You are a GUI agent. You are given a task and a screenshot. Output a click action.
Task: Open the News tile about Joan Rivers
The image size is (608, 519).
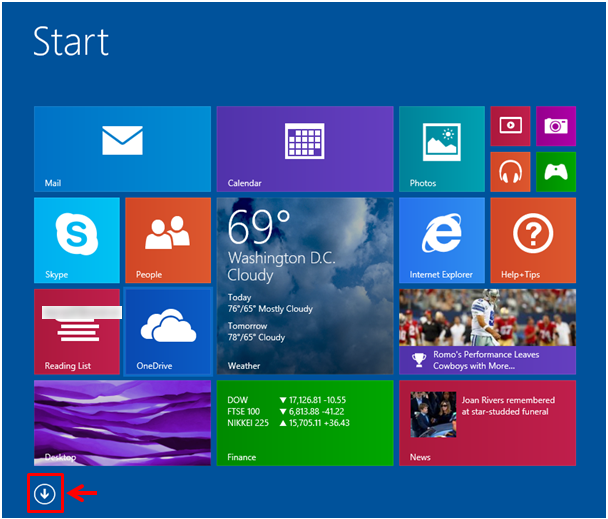pos(487,423)
